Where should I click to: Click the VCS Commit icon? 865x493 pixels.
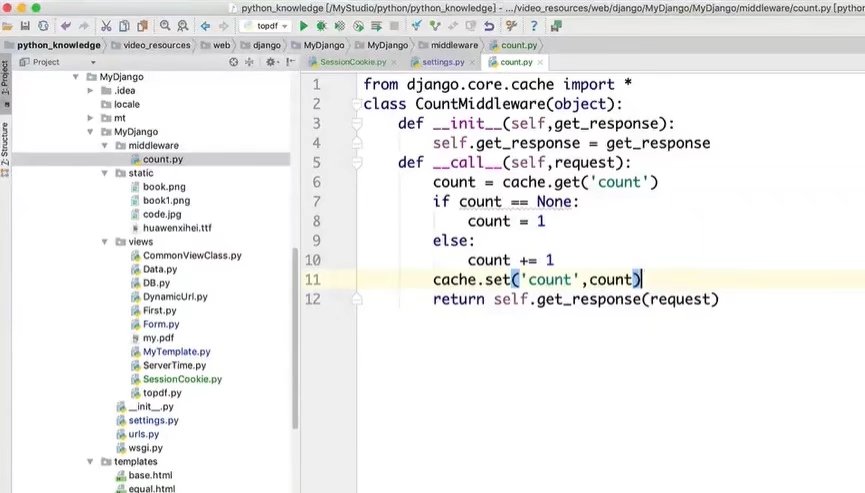tap(435, 26)
